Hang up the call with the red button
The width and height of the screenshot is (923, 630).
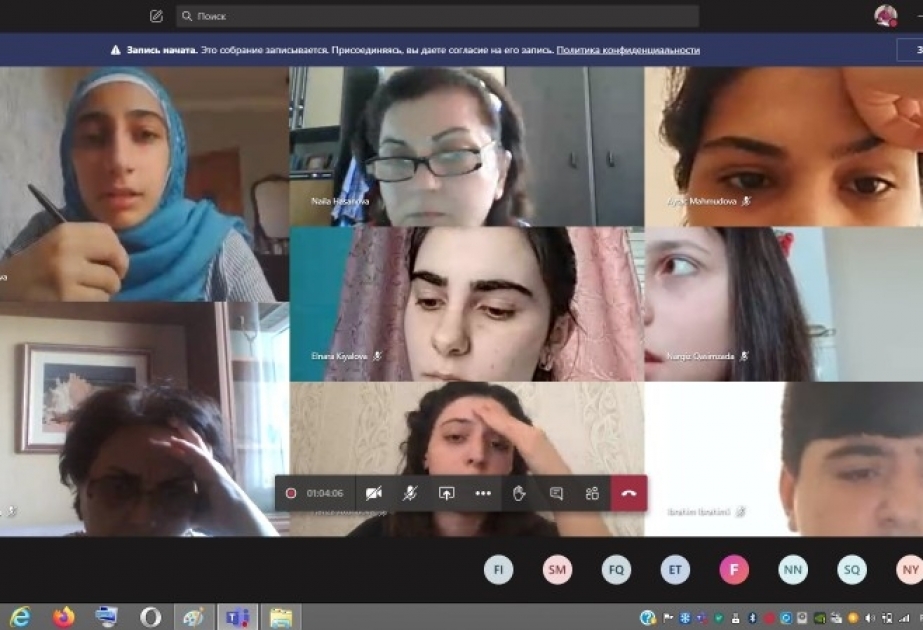pos(629,493)
